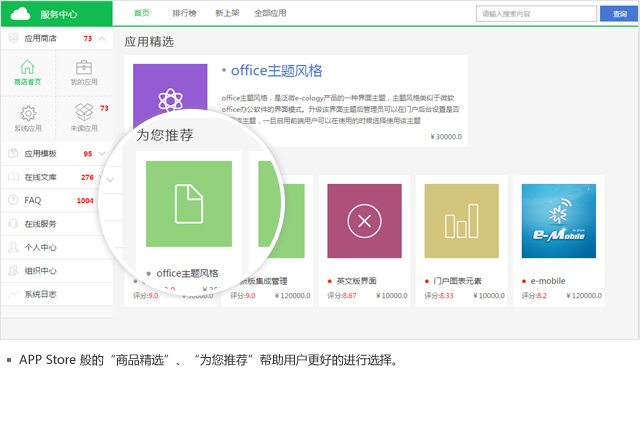Click the 个人中心 person icon

[x=13, y=247]
